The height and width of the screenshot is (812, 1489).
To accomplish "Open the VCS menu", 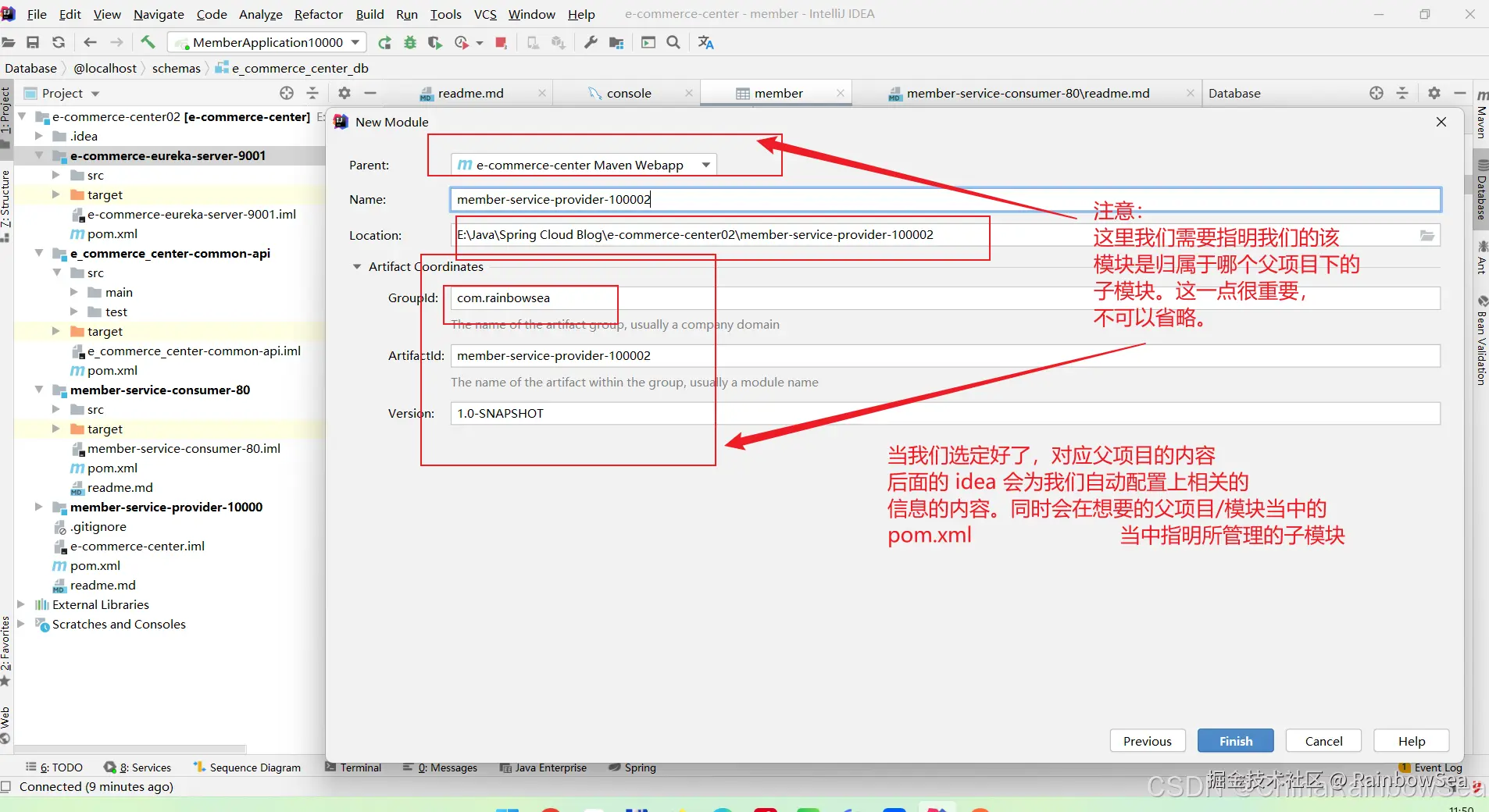I will pos(485,14).
